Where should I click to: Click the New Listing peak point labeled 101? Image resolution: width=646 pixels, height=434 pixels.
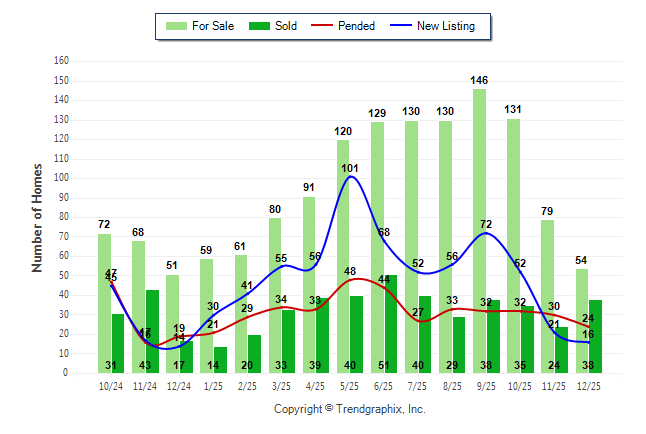(350, 176)
